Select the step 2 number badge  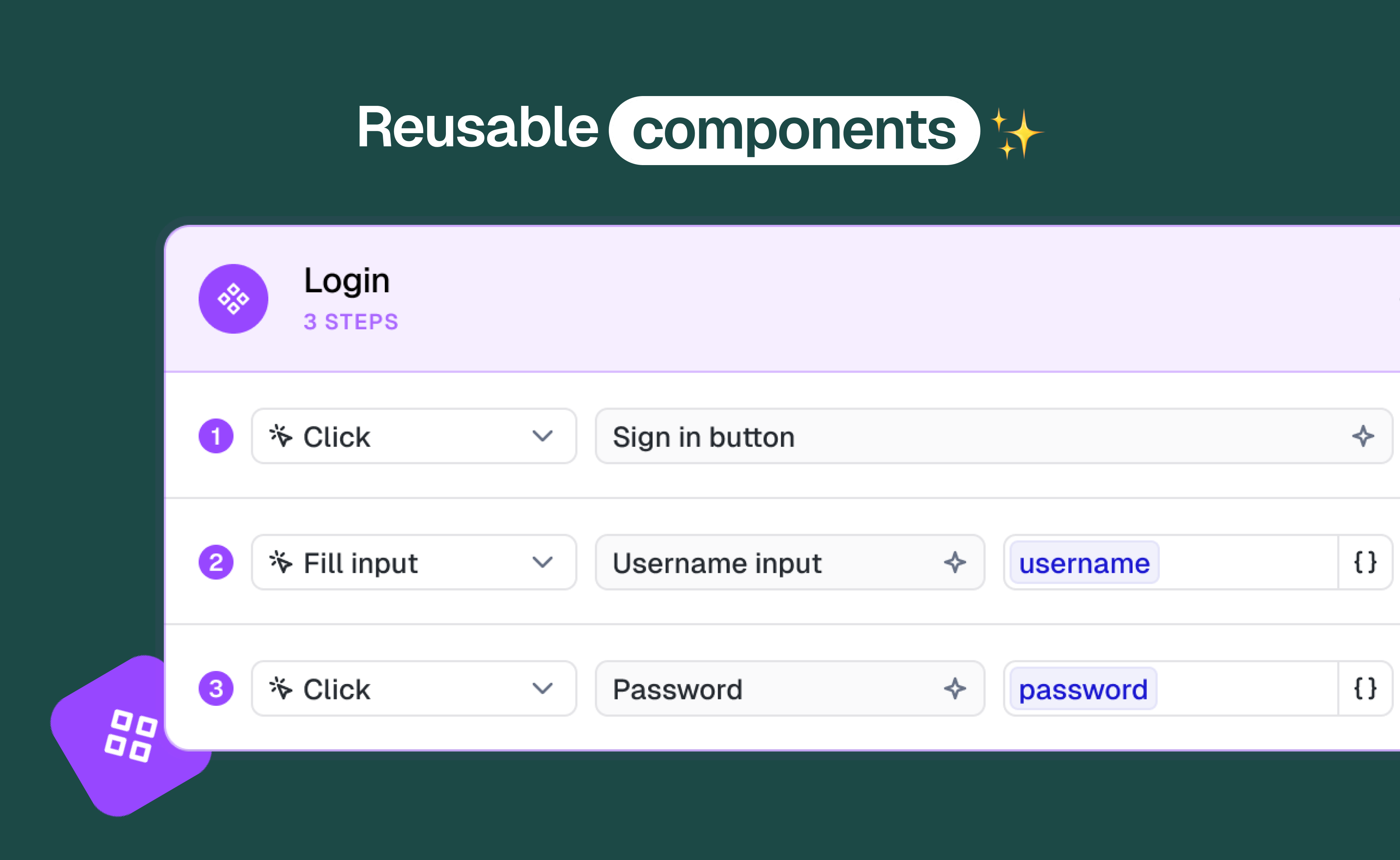215,562
